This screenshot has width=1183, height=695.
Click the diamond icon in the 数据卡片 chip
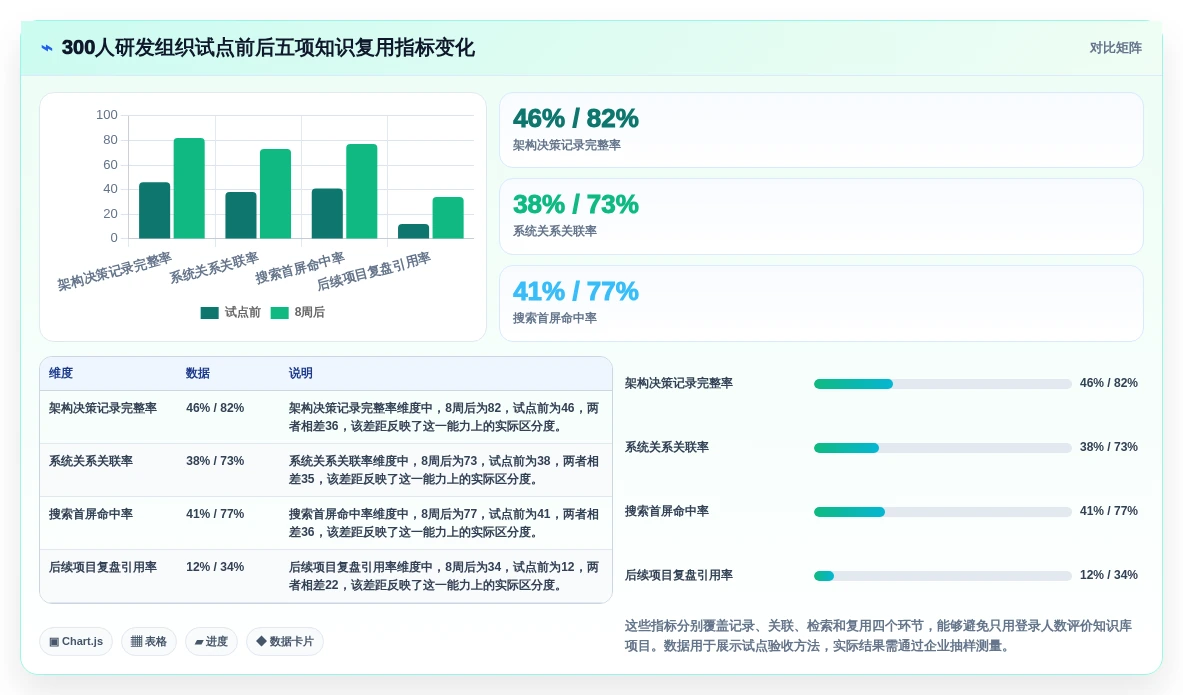[x=261, y=641]
